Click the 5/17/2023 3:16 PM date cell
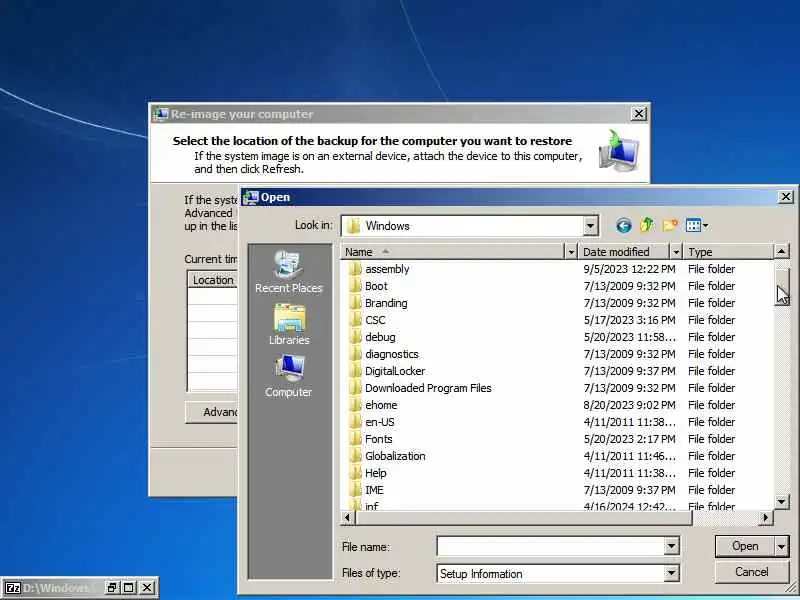 tap(629, 320)
